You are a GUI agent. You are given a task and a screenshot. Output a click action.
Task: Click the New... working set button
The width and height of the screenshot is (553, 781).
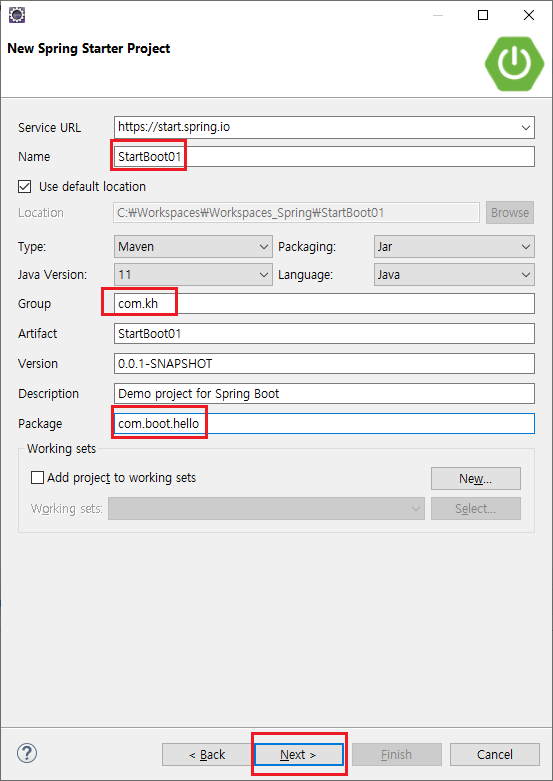(476, 479)
